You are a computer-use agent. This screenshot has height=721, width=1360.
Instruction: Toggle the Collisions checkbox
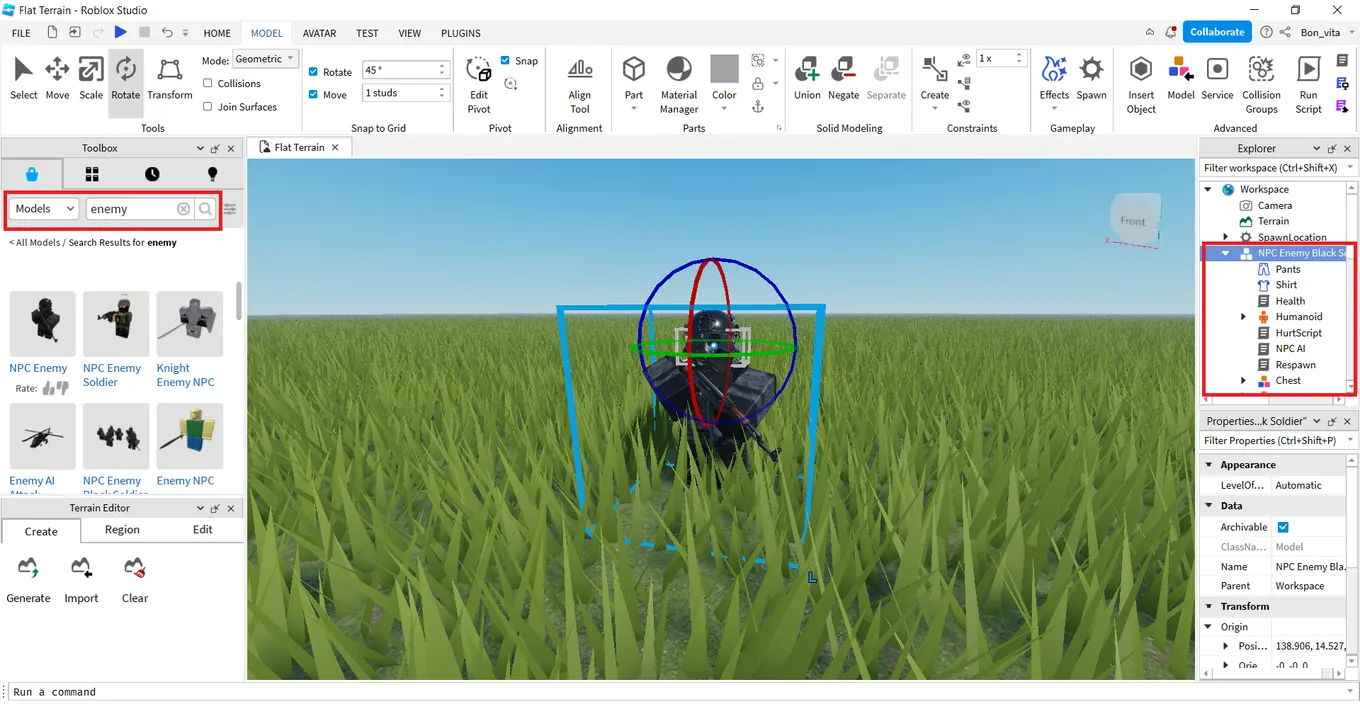pyautogui.click(x=208, y=84)
